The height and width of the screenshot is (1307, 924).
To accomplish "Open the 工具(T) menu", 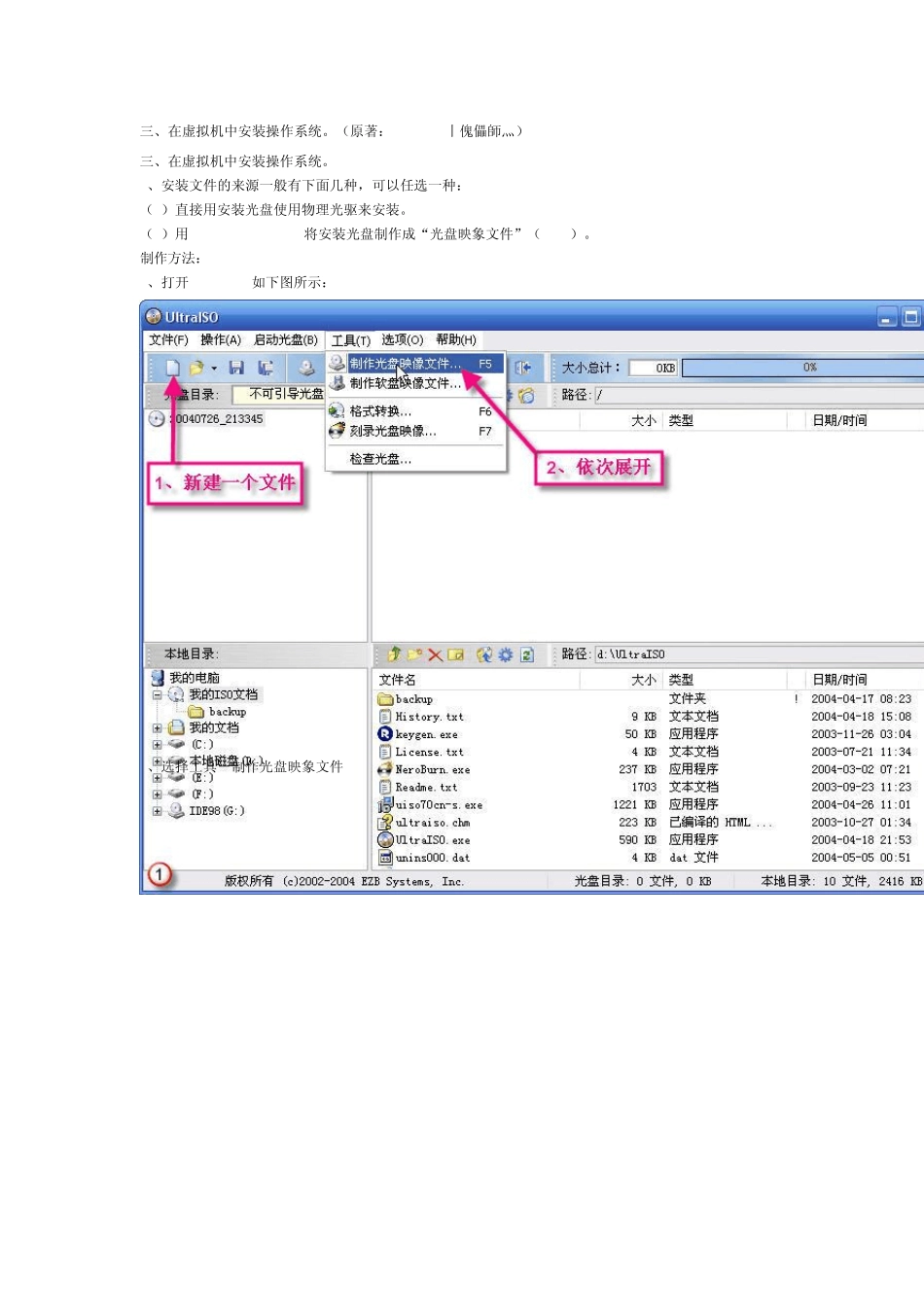I will [x=350, y=340].
